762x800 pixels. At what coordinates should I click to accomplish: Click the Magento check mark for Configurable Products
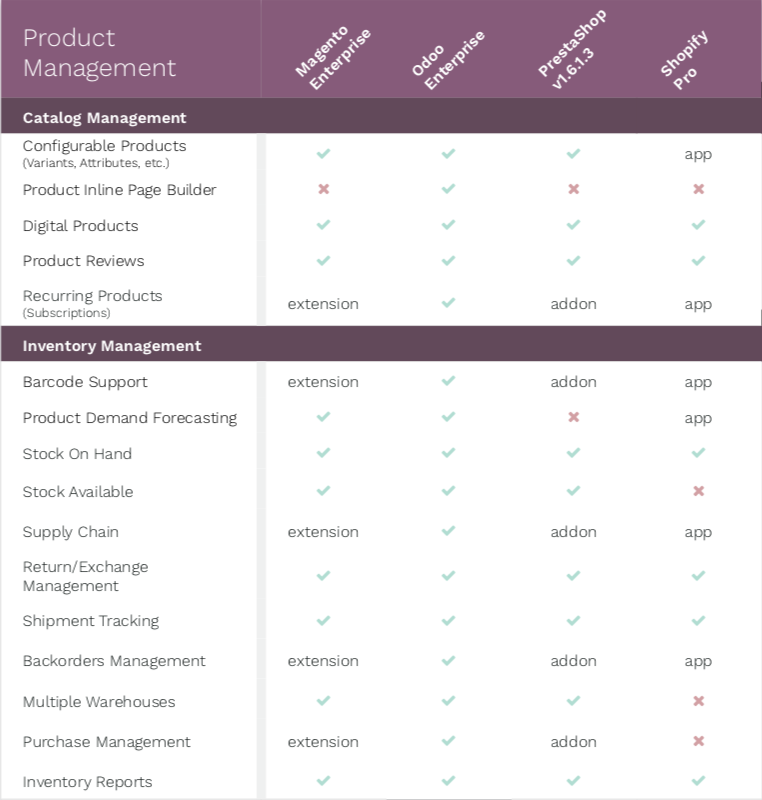point(323,153)
